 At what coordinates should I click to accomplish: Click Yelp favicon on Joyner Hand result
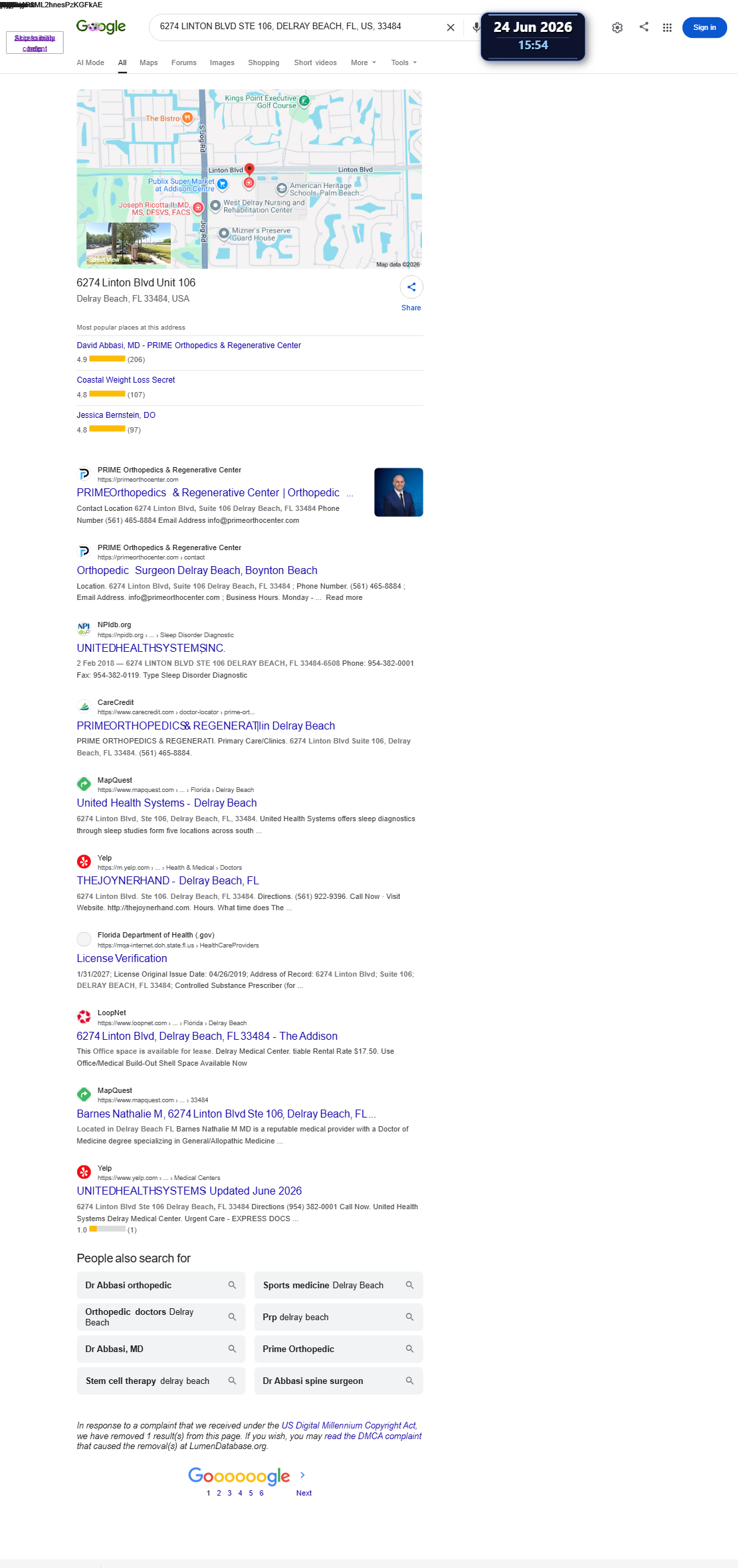(84, 862)
